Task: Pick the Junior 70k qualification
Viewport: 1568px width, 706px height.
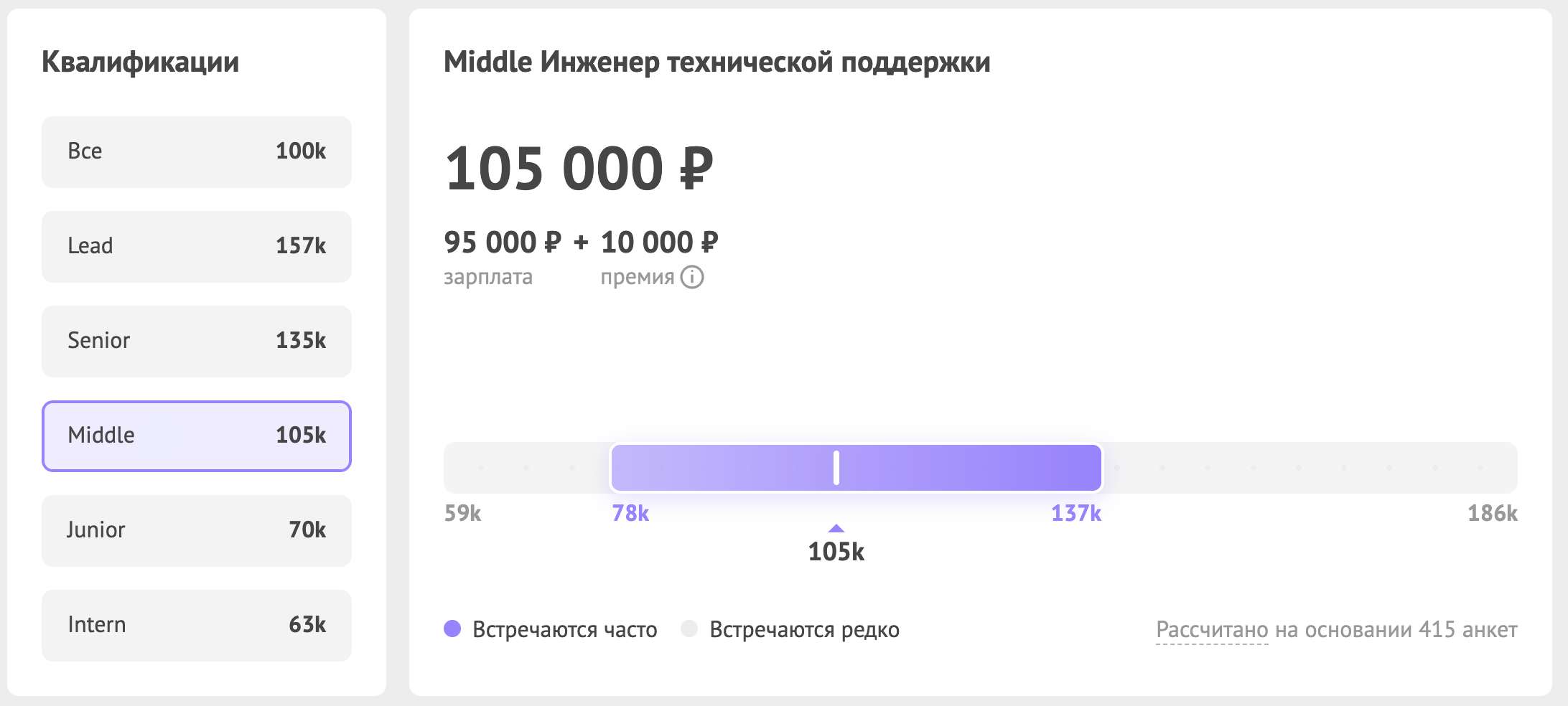Action: 196,530
